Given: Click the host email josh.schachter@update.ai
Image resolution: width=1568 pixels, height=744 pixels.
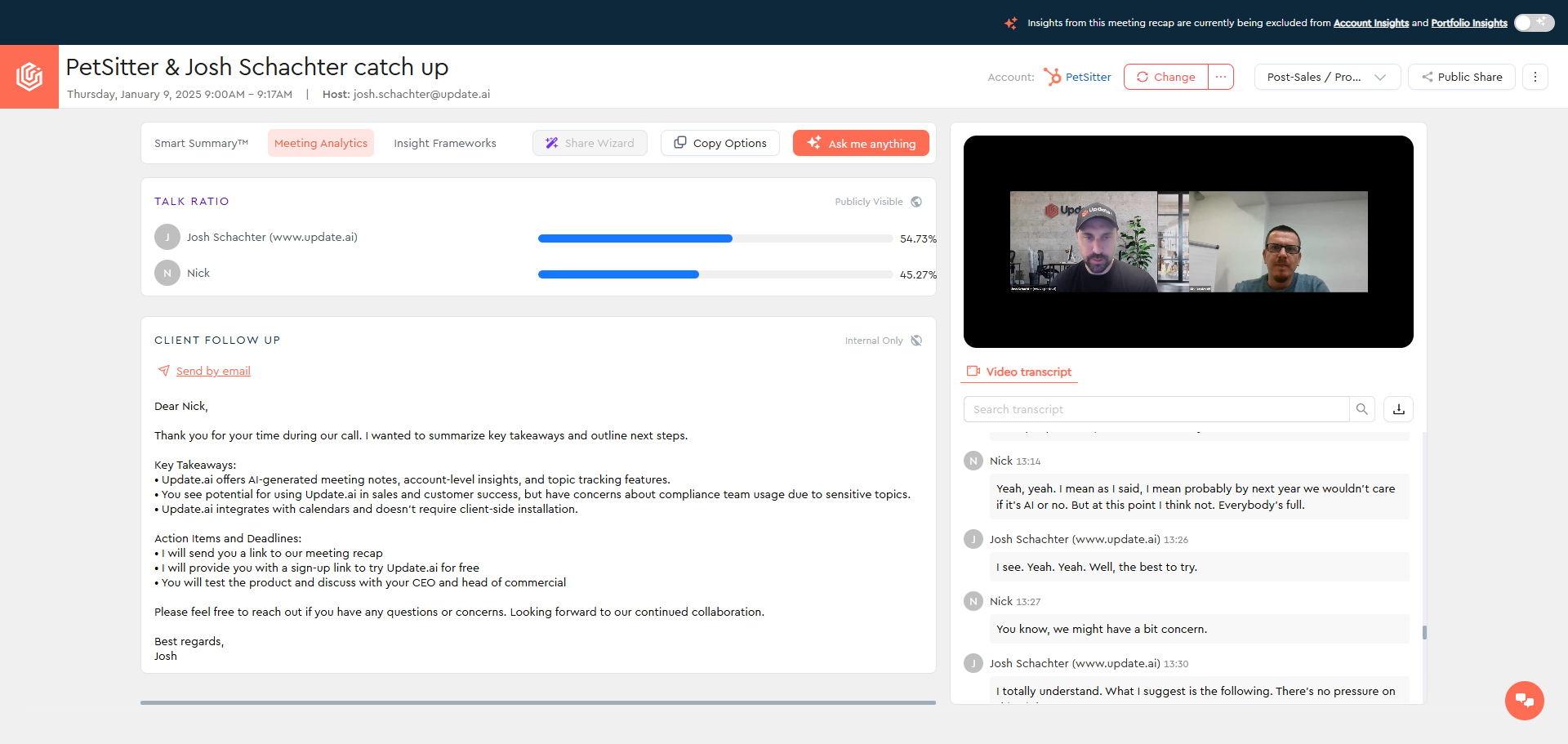Looking at the screenshot, I should click(x=421, y=94).
